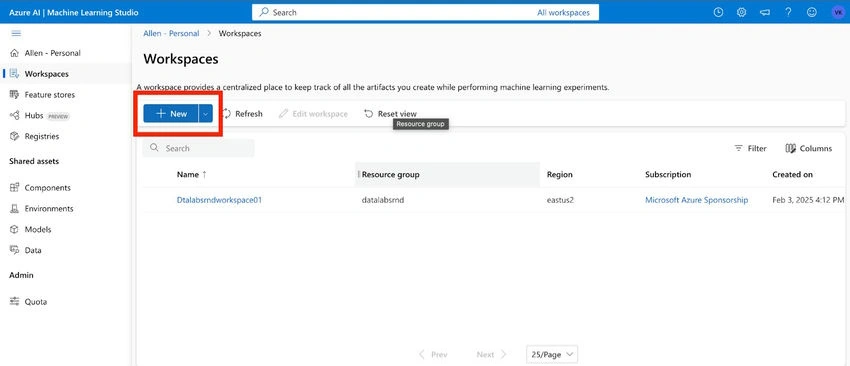Expand the New button dropdown arrow
The image size is (850, 366).
205,114
